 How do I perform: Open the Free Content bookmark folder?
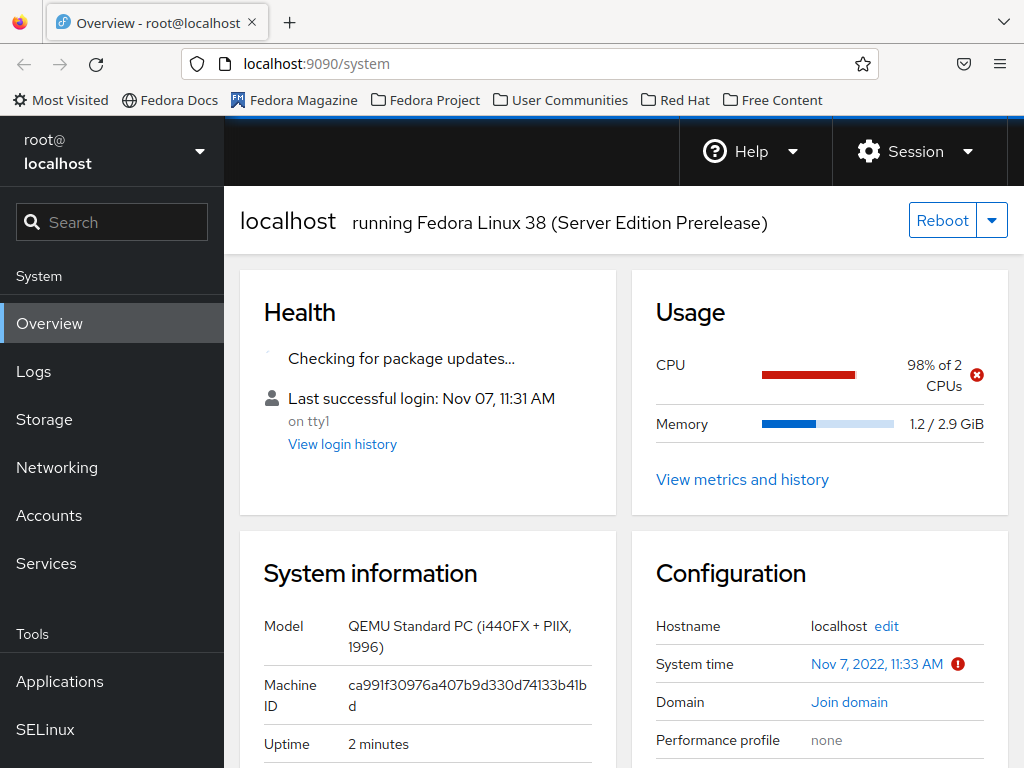point(773,101)
